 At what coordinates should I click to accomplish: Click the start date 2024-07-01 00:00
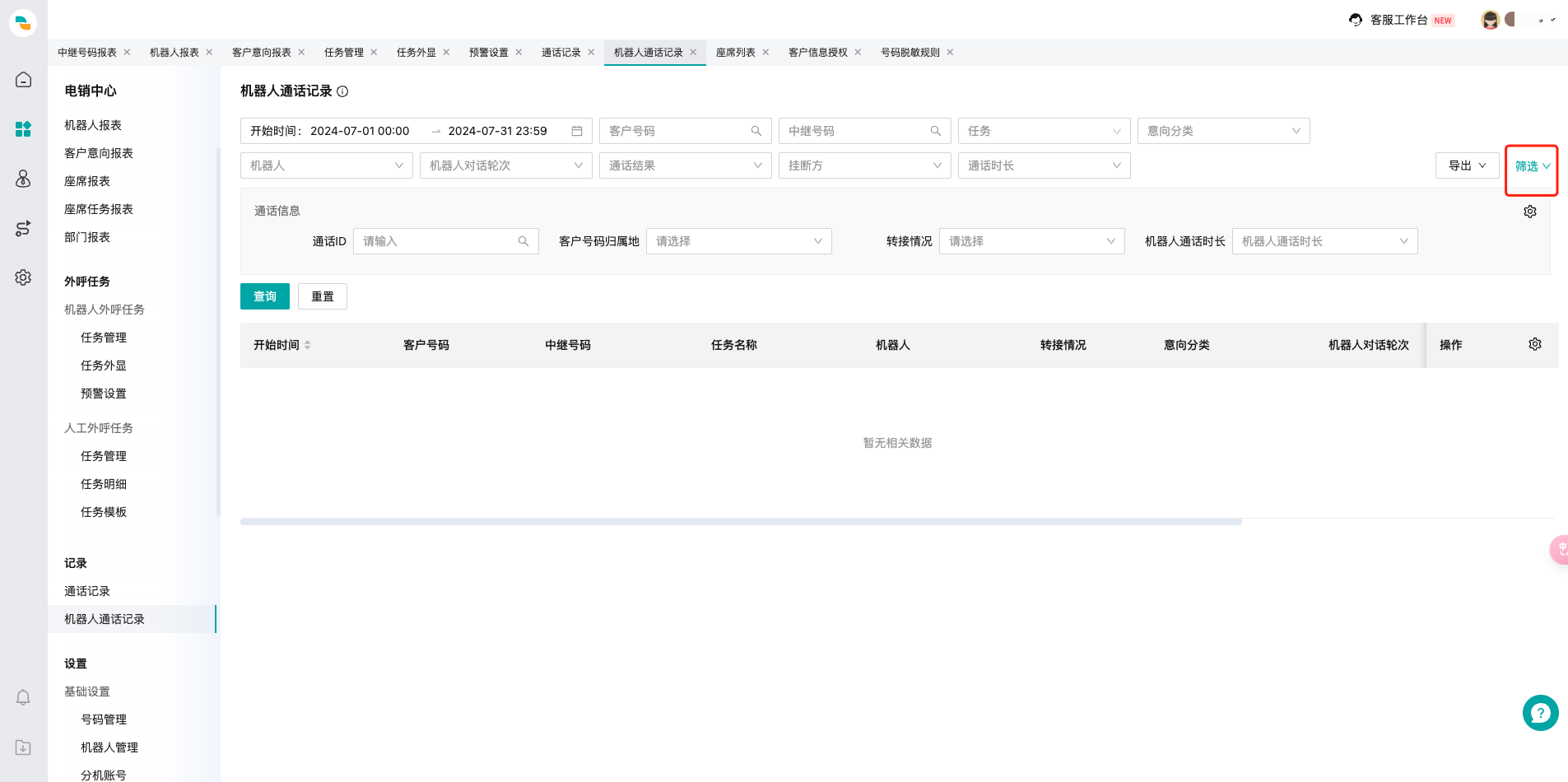click(360, 131)
